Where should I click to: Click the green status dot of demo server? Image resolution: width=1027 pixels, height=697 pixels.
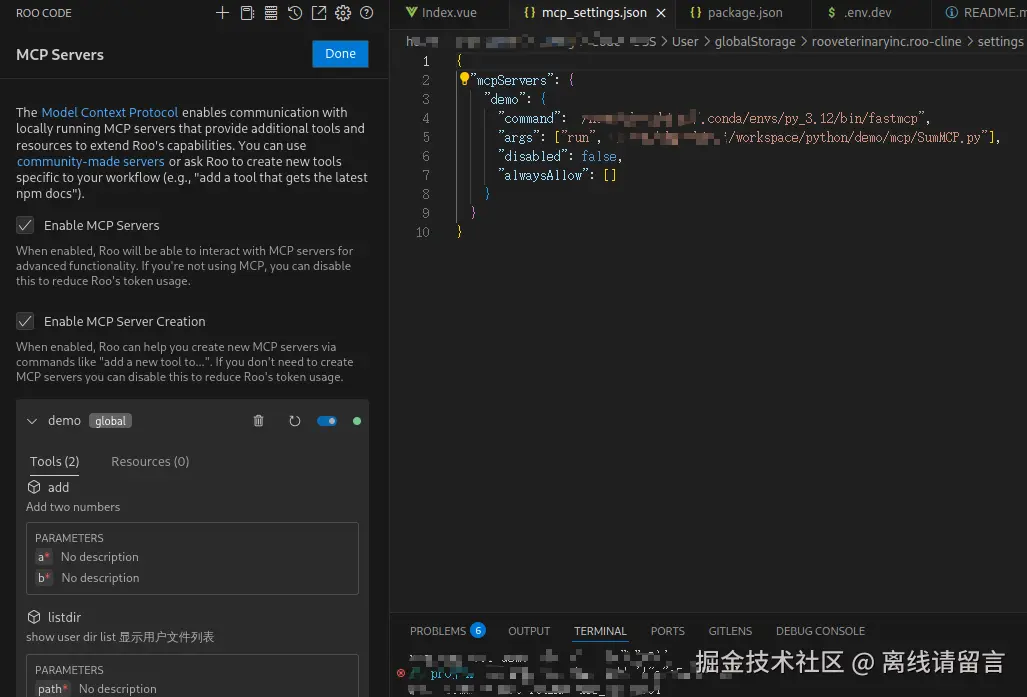point(357,421)
